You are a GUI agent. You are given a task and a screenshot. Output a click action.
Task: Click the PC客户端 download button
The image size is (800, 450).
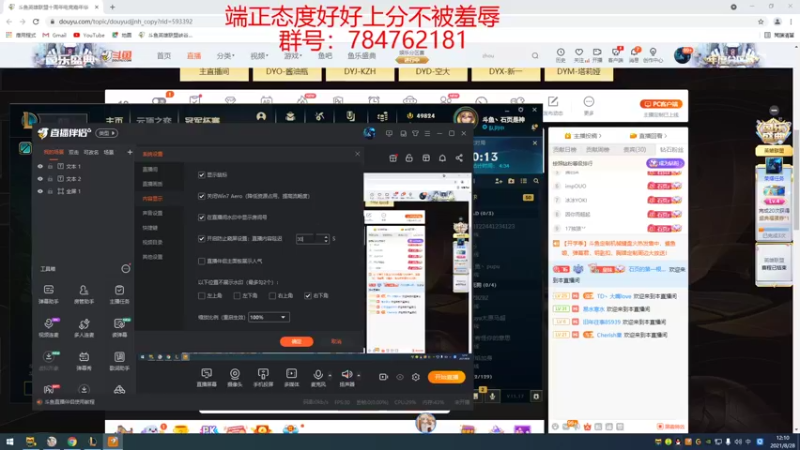[x=661, y=104]
